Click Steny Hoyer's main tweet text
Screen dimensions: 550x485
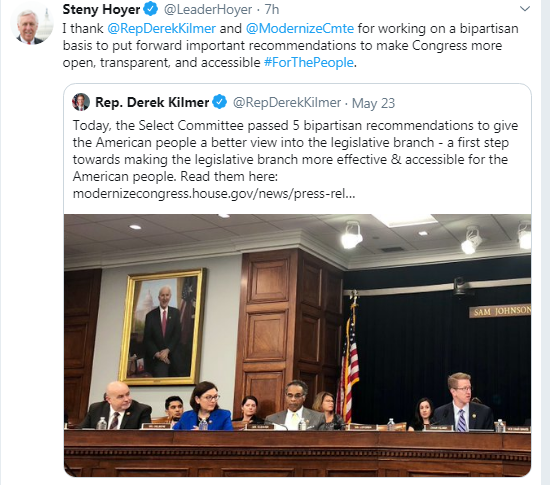coord(290,46)
